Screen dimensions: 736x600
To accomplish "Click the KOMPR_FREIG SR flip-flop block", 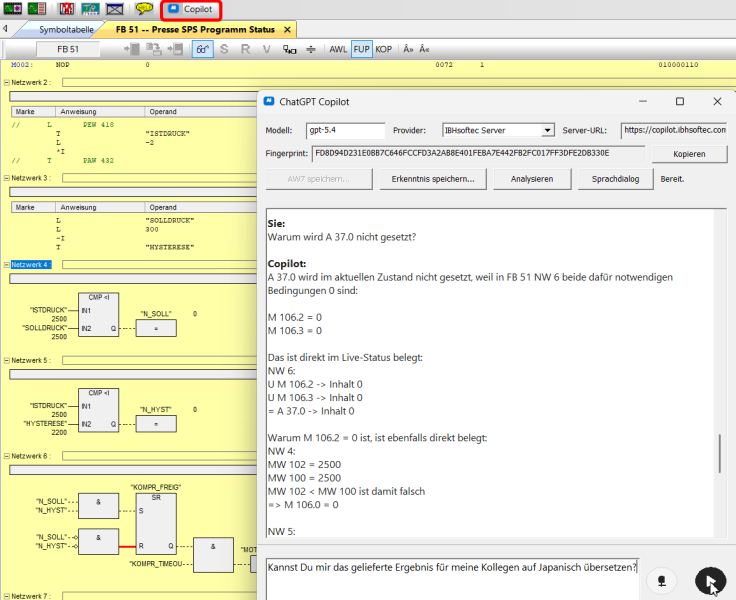I will pyautogui.click(x=156, y=524).
